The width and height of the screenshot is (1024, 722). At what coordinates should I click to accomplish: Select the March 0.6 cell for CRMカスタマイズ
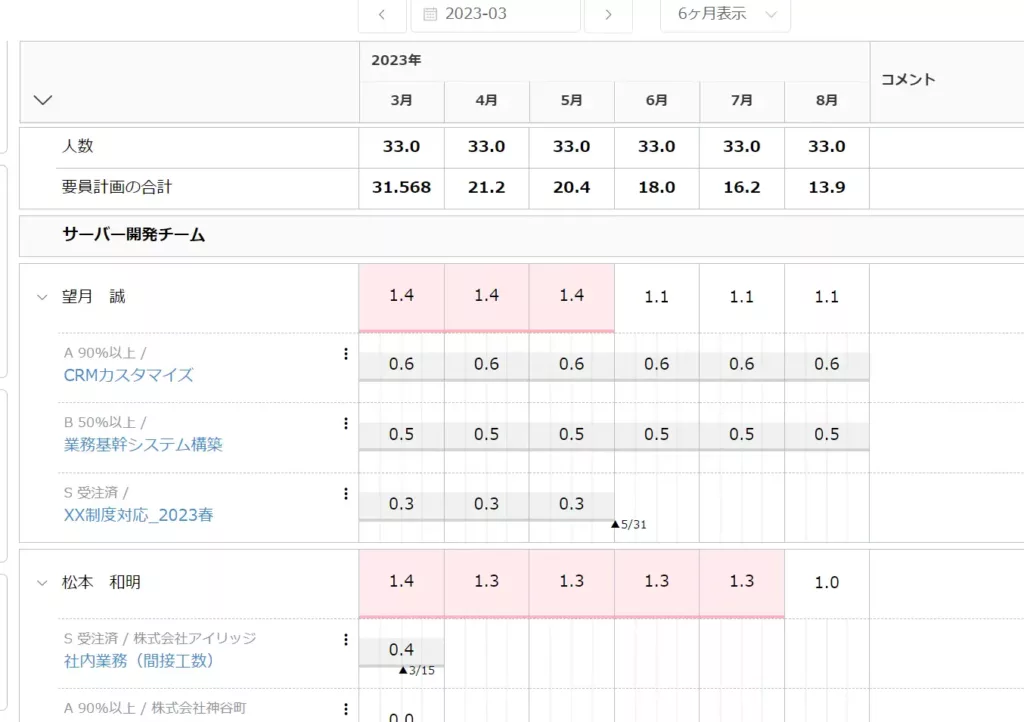402,364
